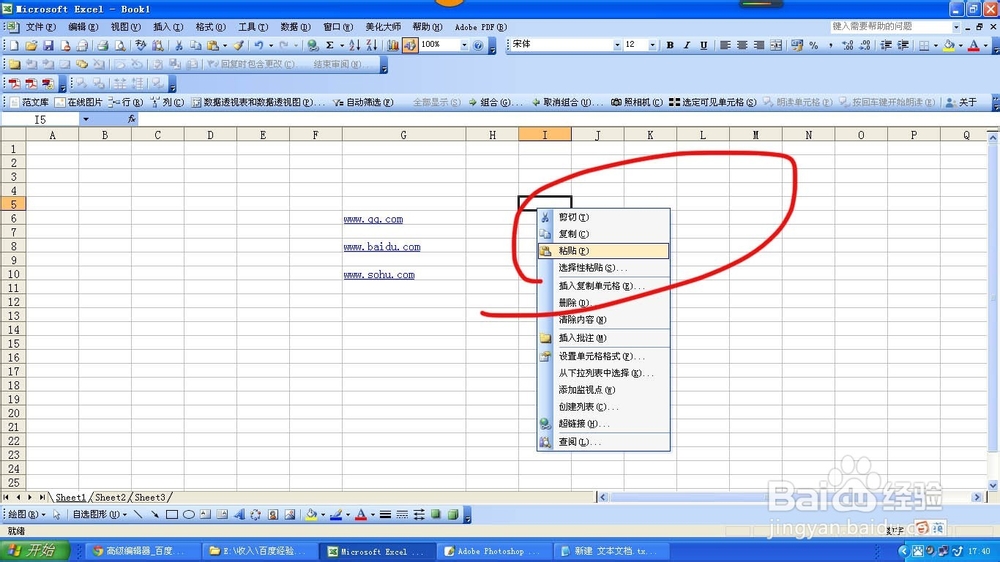Click the Increase Indent icon

click(x=903, y=45)
